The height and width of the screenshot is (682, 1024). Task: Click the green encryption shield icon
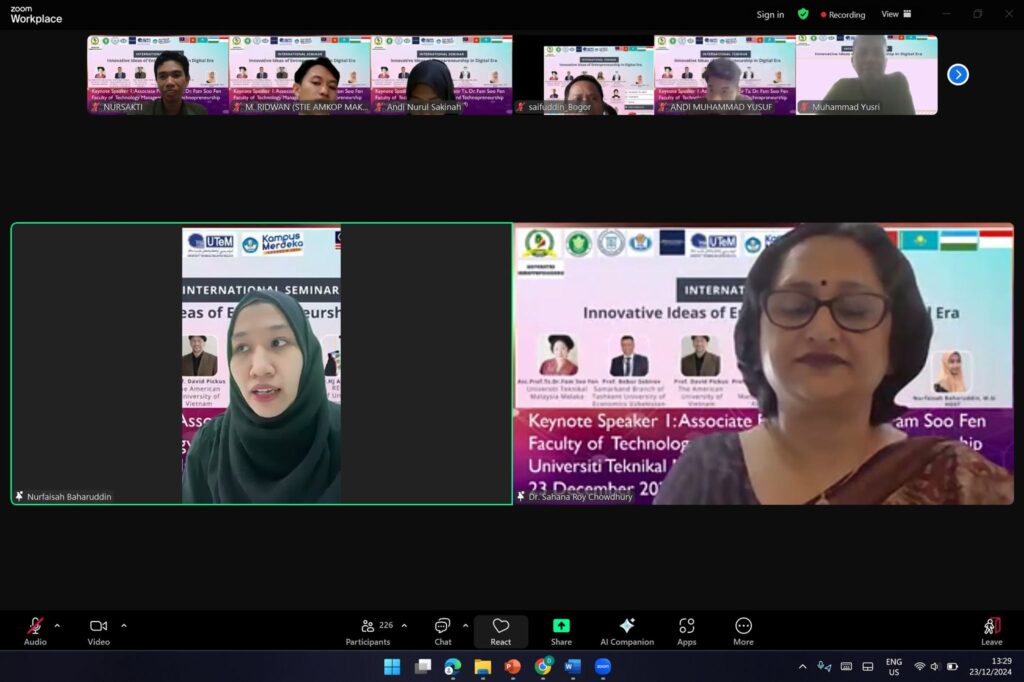tap(803, 14)
